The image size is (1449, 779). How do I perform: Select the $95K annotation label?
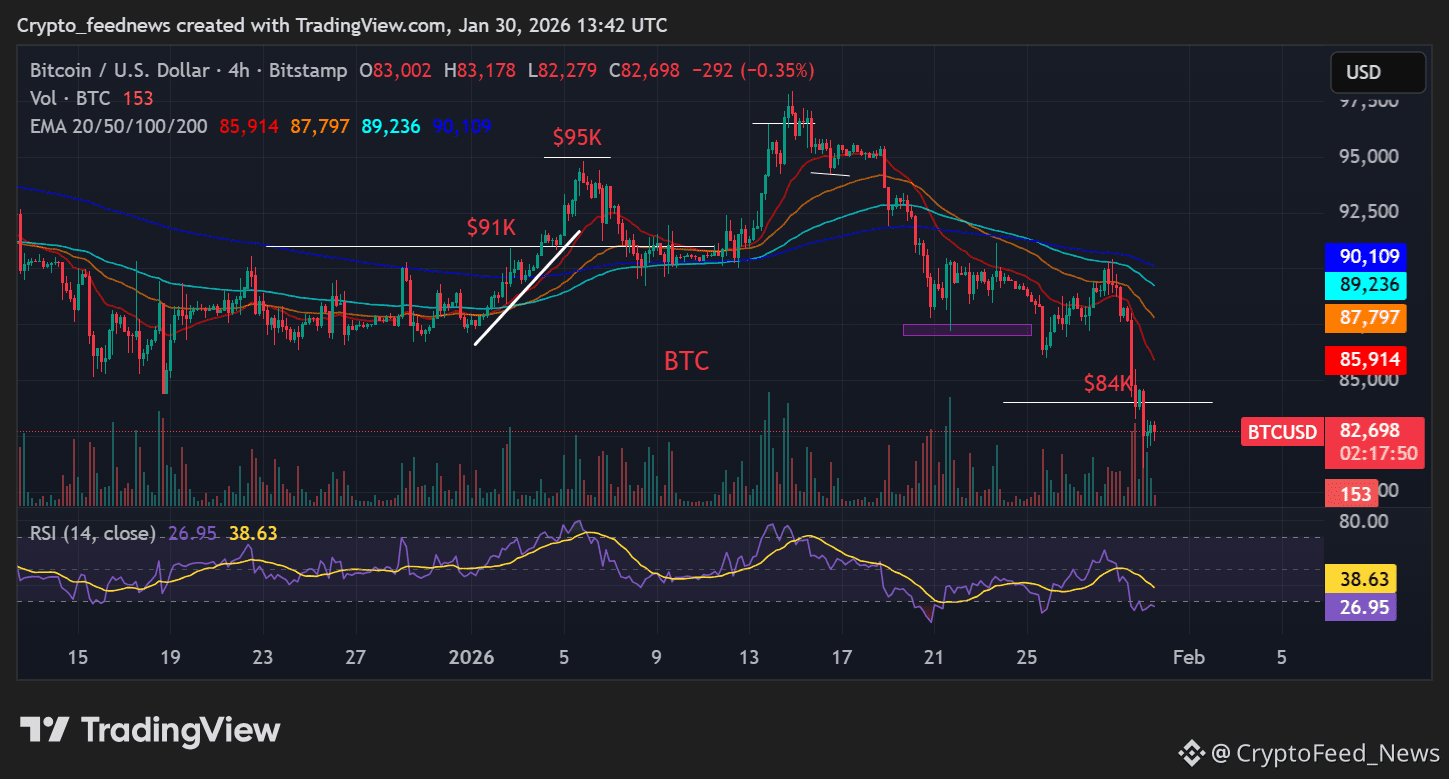click(578, 137)
